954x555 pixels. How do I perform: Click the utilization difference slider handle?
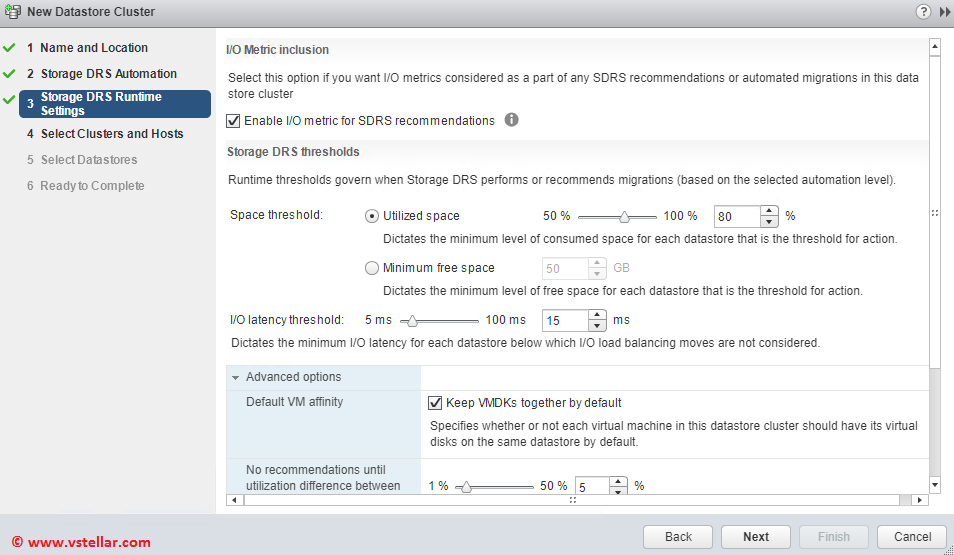[466, 487]
